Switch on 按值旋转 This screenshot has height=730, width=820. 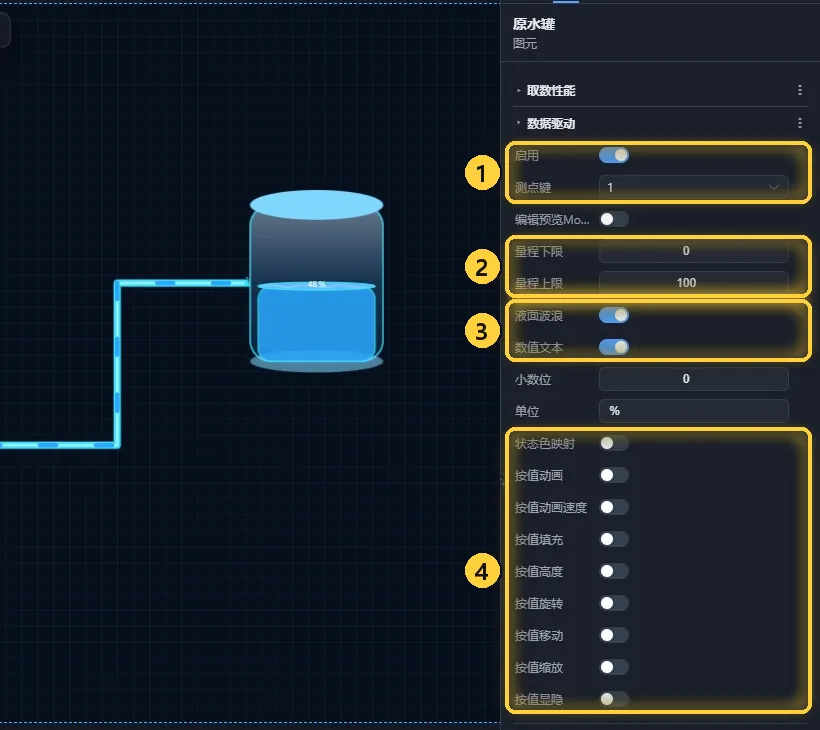click(x=614, y=603)
